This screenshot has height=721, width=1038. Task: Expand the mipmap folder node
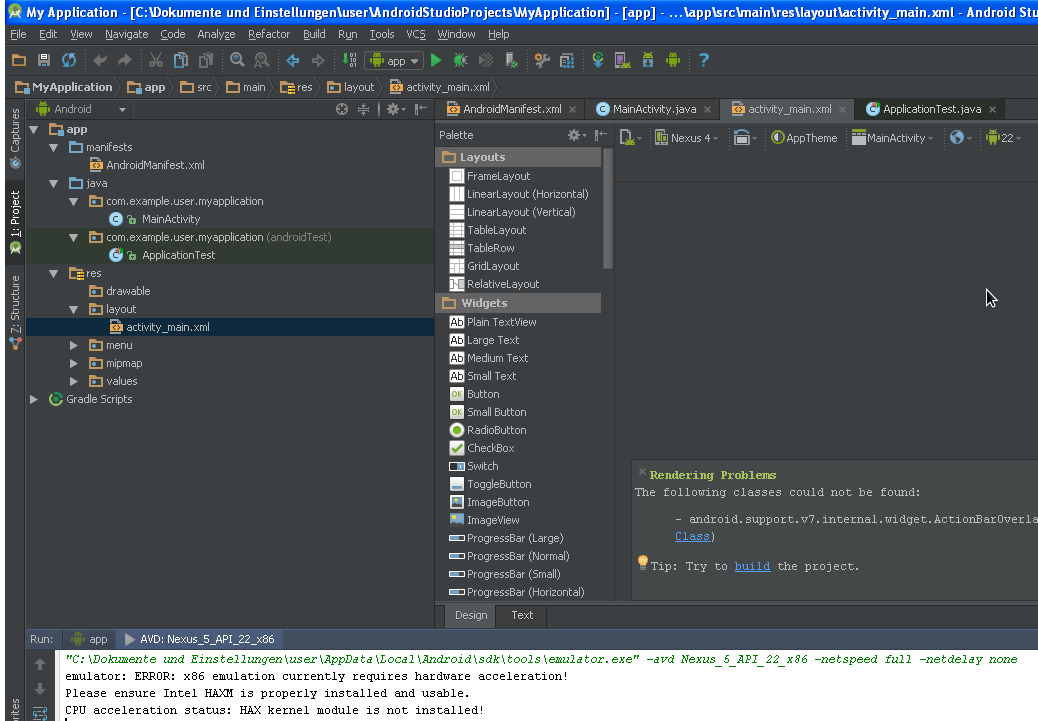(73, 363)
